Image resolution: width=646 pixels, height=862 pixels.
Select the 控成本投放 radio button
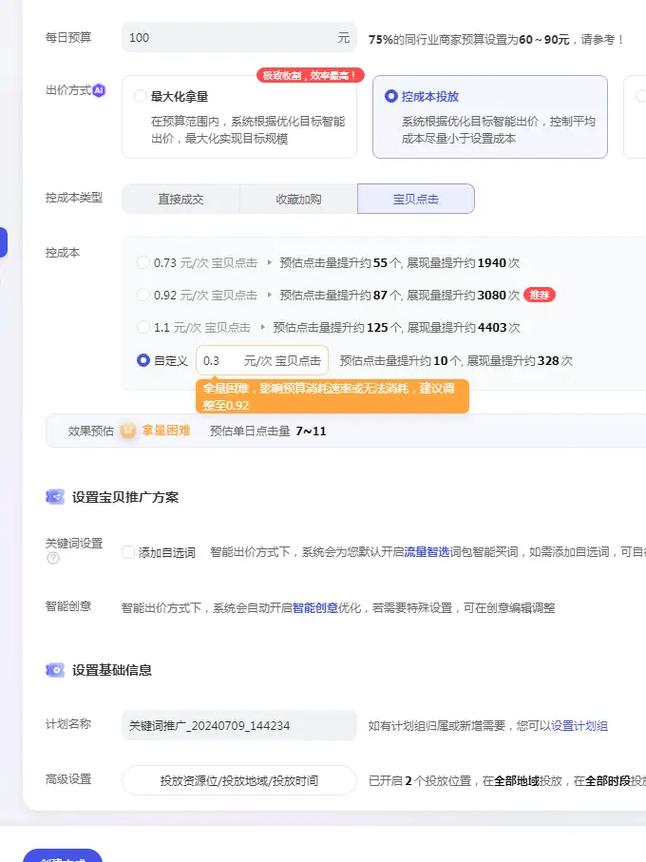[391, 97]
